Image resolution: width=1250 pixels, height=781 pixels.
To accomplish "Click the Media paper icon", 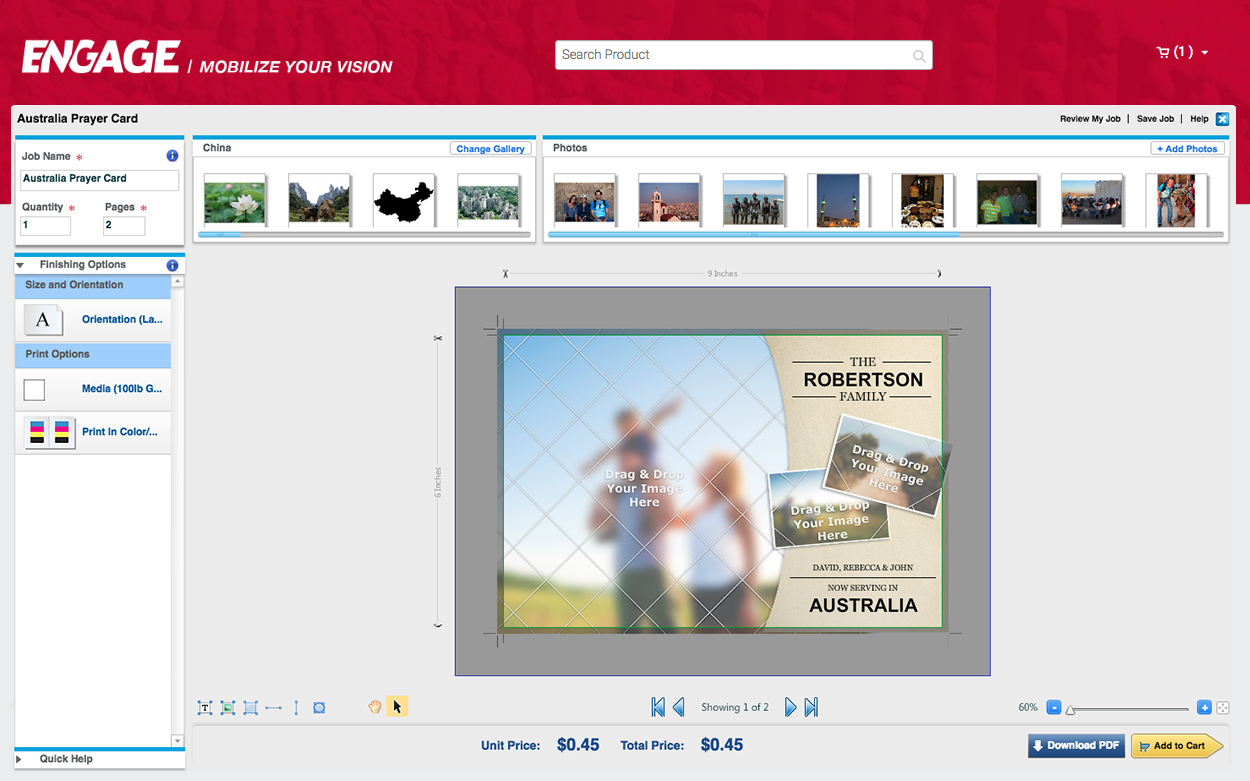I will (x=34, y=389).
